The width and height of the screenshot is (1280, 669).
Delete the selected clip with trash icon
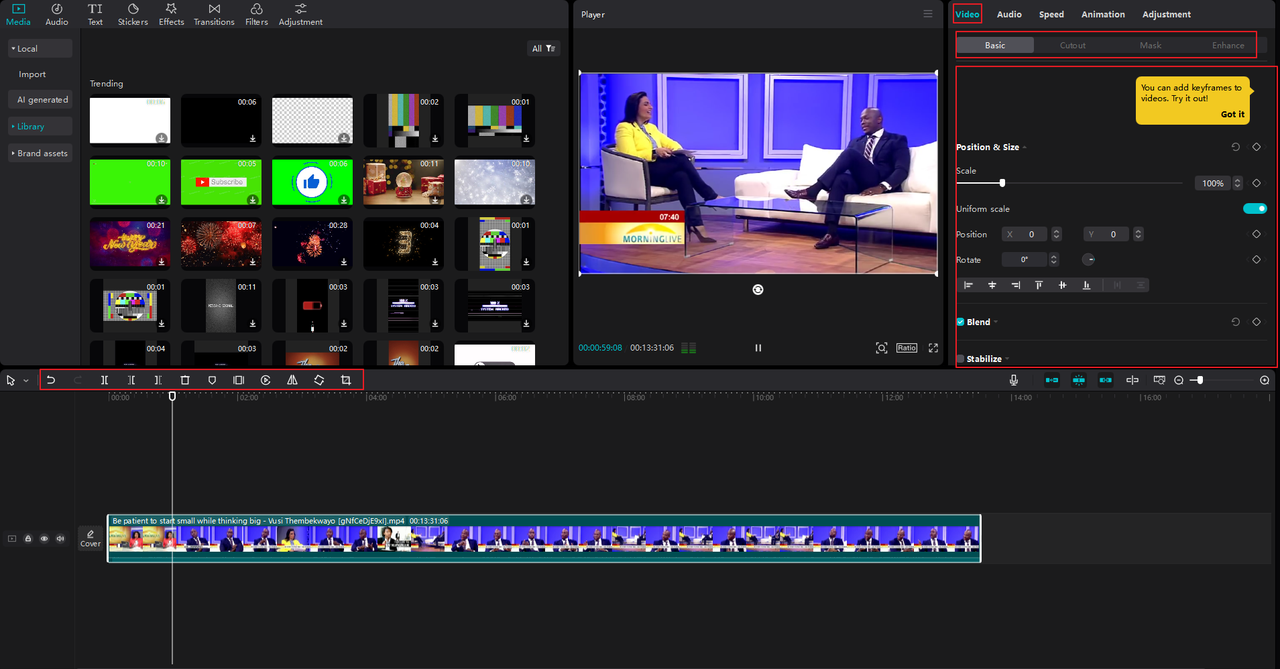click(x=185, y=380)
